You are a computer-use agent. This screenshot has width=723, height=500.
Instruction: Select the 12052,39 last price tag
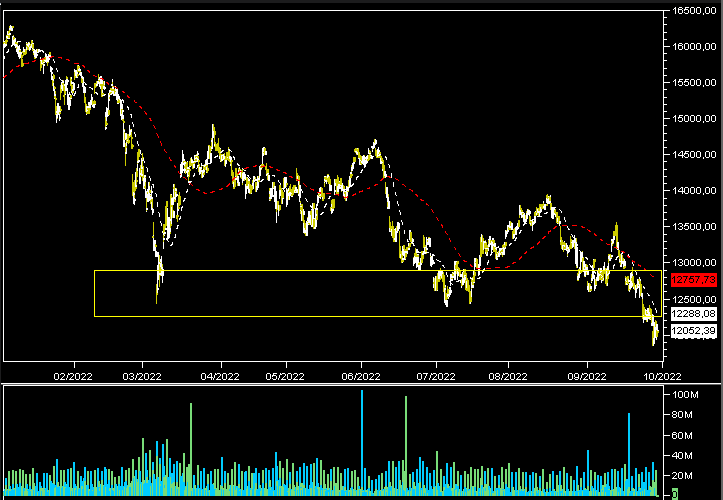click(694, 331)
